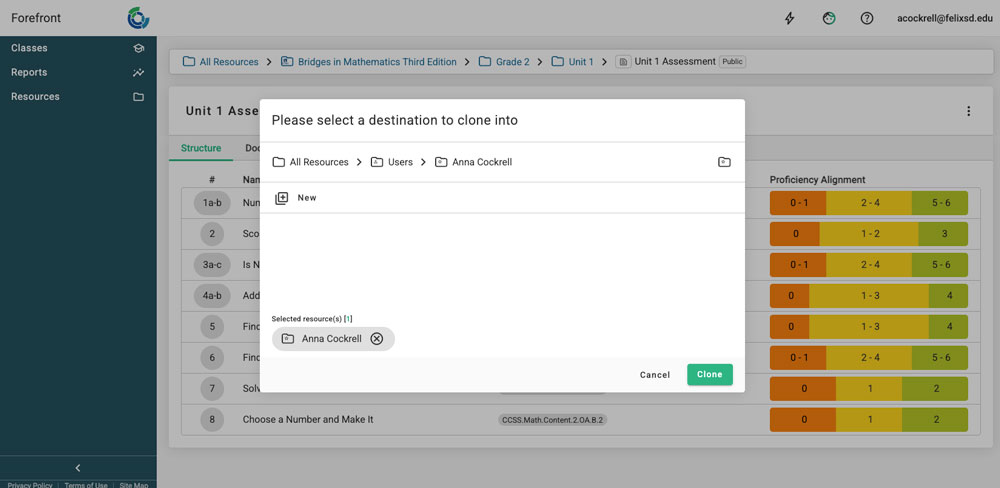Screen dimensions: 1000x488
Task: Click the green 5 - 6 proficiency band in first row
Action: [x=939, y=203]
